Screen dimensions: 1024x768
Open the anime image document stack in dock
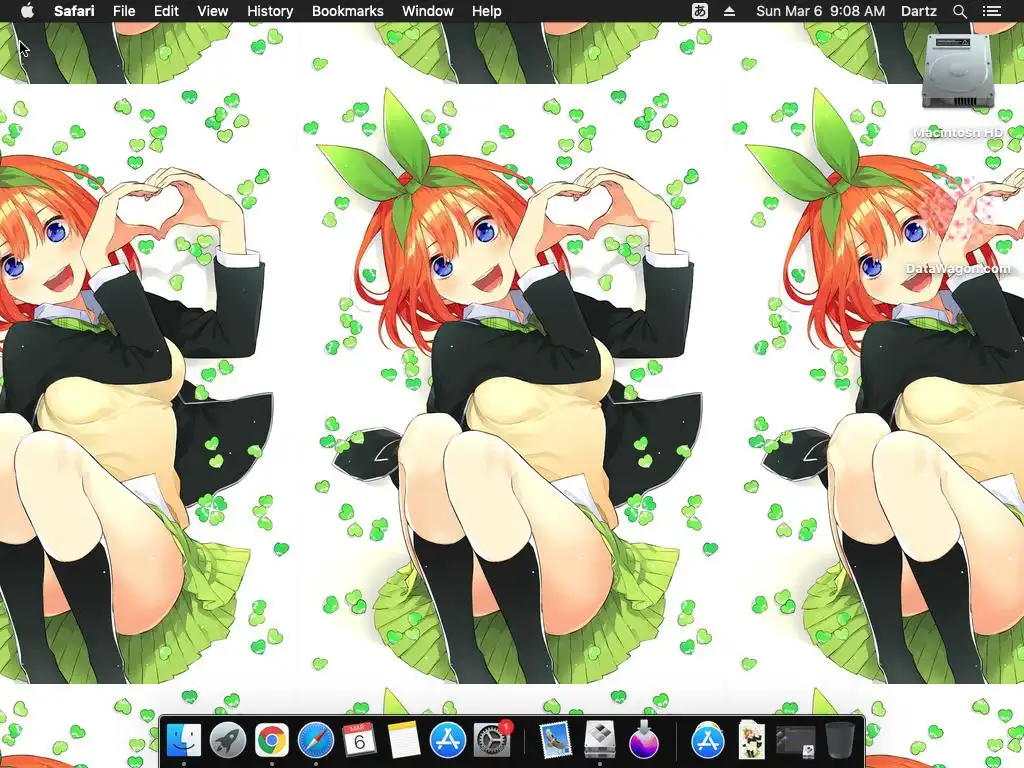click(751, 741)
